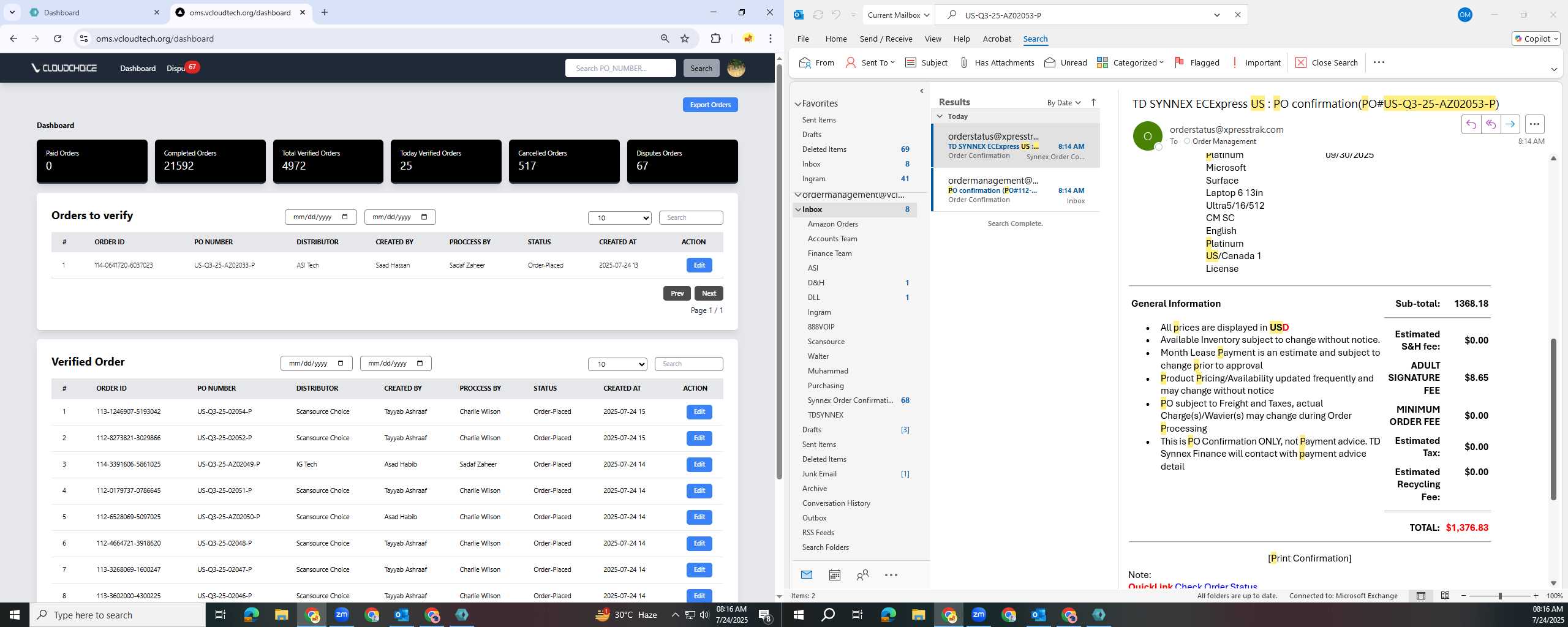Collapse Favorites folder group

tap(797, 104)
